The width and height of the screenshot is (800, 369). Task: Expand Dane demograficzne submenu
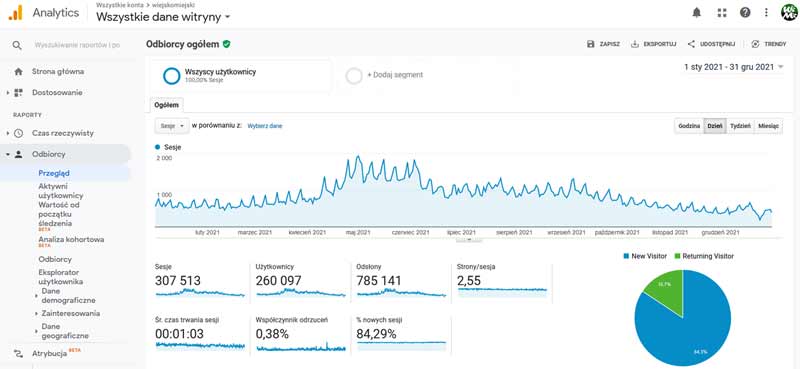(x=36, y=296)
